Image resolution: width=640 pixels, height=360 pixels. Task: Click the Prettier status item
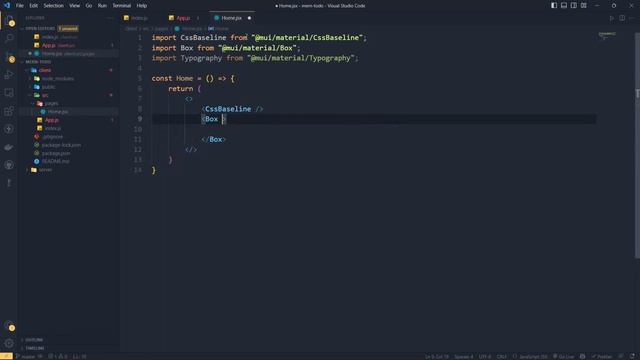[602, 356]
